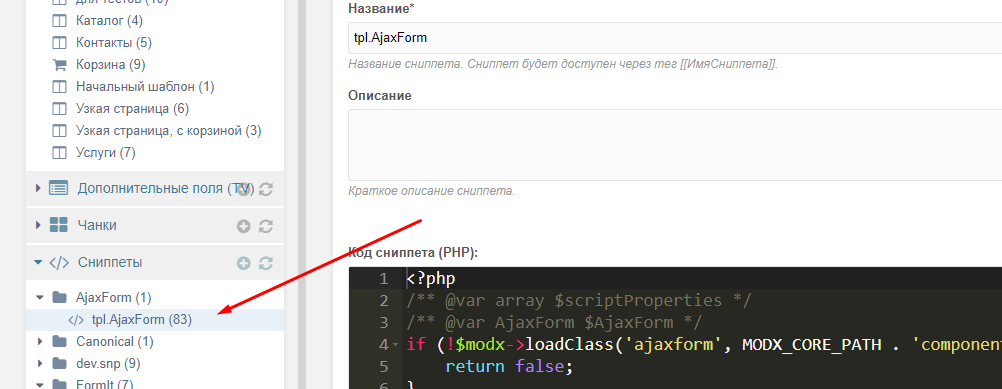Refresh the Чанки section
This screenshot has width=1002, height=389.
[266, 226]
